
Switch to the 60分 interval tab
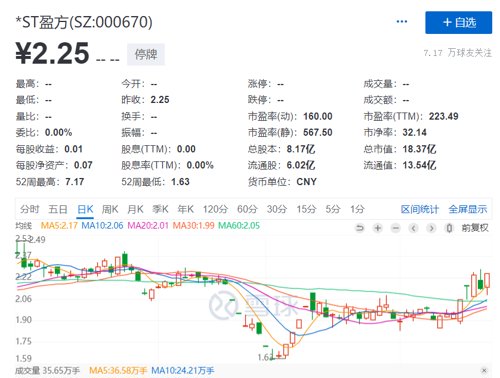coord(247,209)
